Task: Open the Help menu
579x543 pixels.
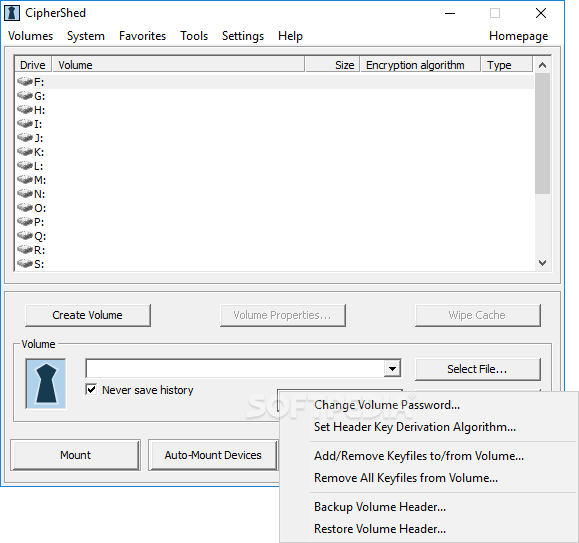Action: (x=290, y=36)
